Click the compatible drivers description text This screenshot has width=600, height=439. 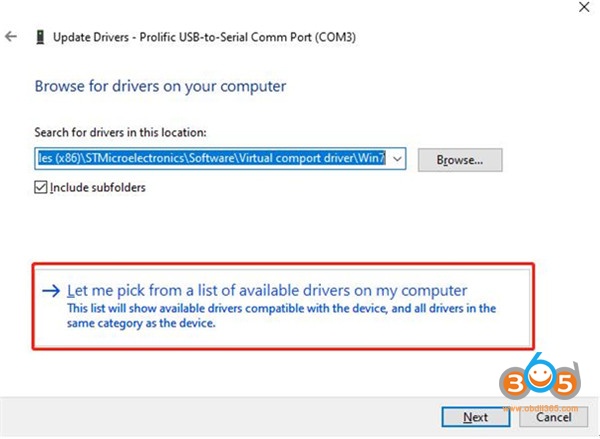(280, 316)
